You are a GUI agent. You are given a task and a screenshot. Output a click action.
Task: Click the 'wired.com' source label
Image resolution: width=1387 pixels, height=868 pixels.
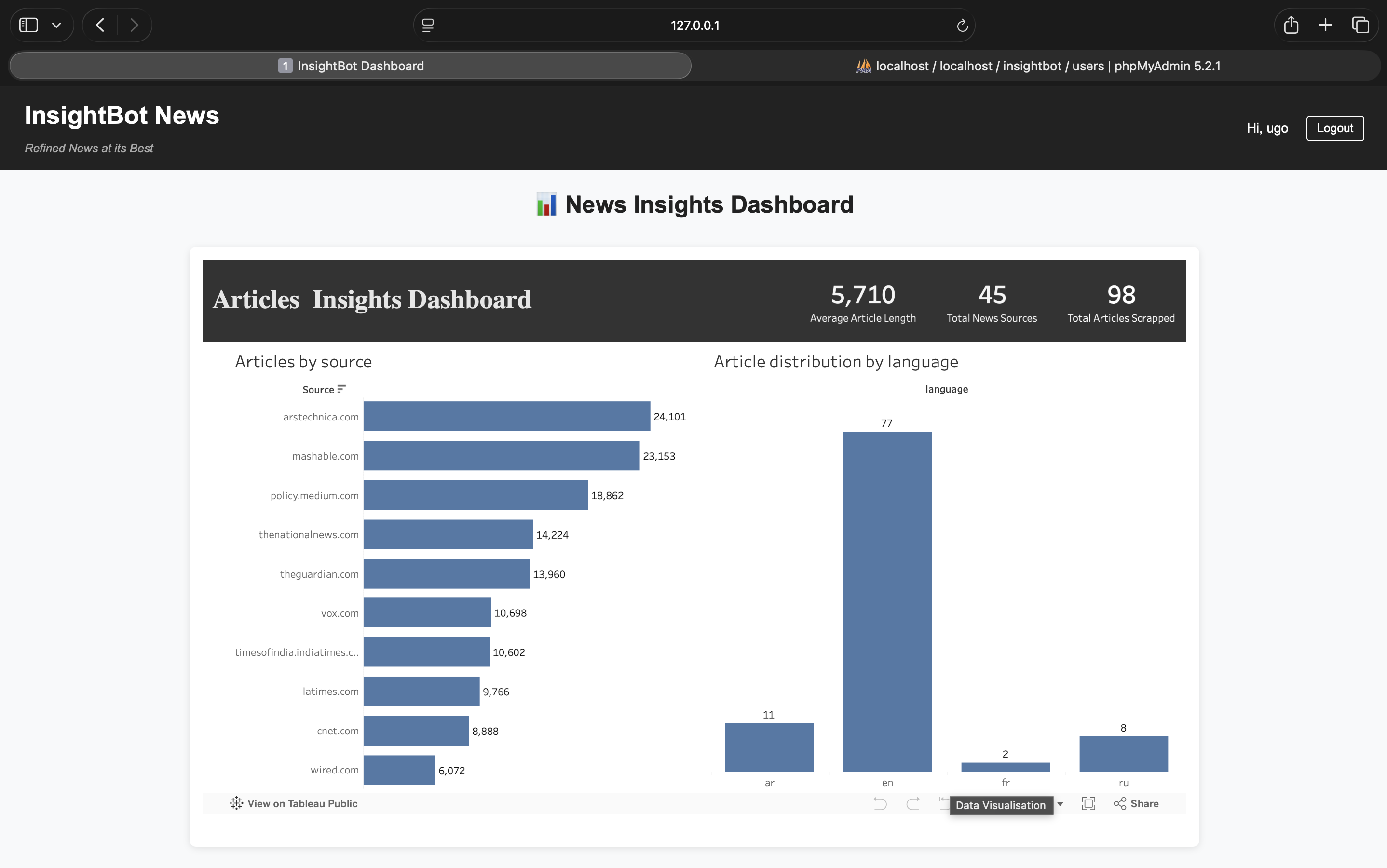point(334,770)
